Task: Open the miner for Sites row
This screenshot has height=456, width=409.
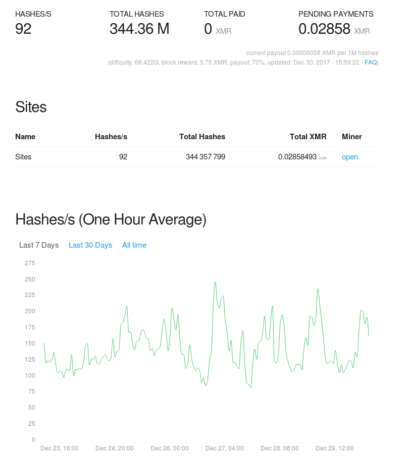Action: 350,157
